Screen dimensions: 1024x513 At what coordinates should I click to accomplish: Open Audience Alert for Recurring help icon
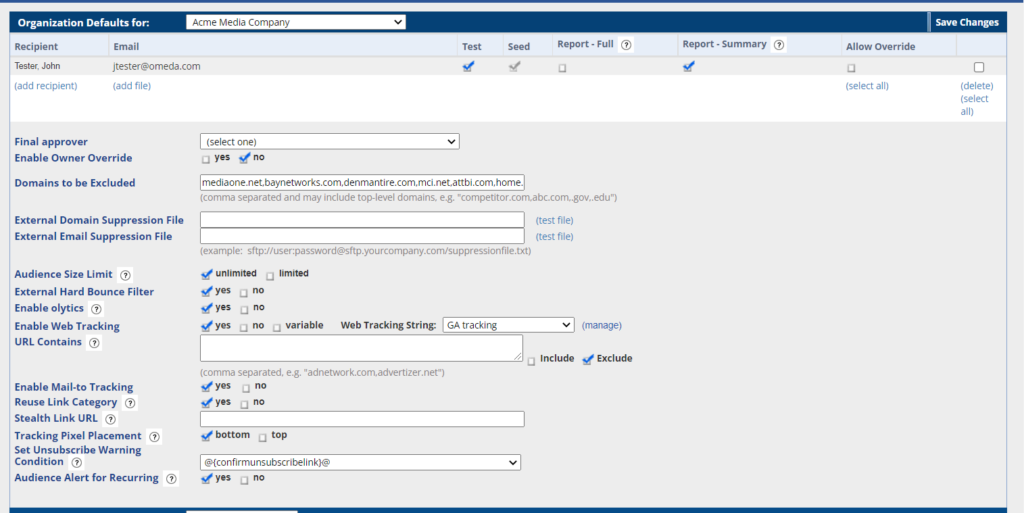click(x=171, y=479)
